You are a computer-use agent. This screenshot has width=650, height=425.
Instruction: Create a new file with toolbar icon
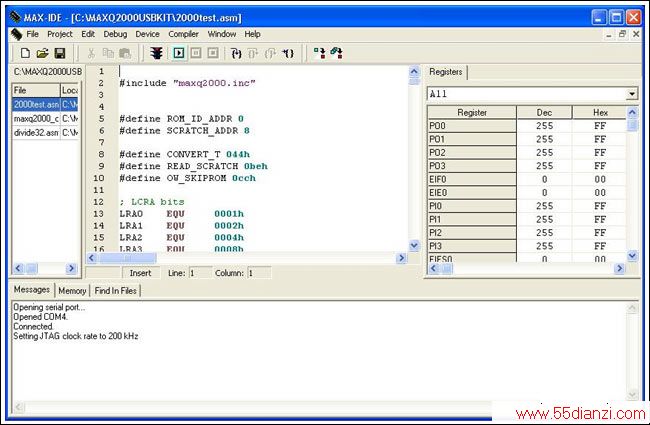point(25,53)
